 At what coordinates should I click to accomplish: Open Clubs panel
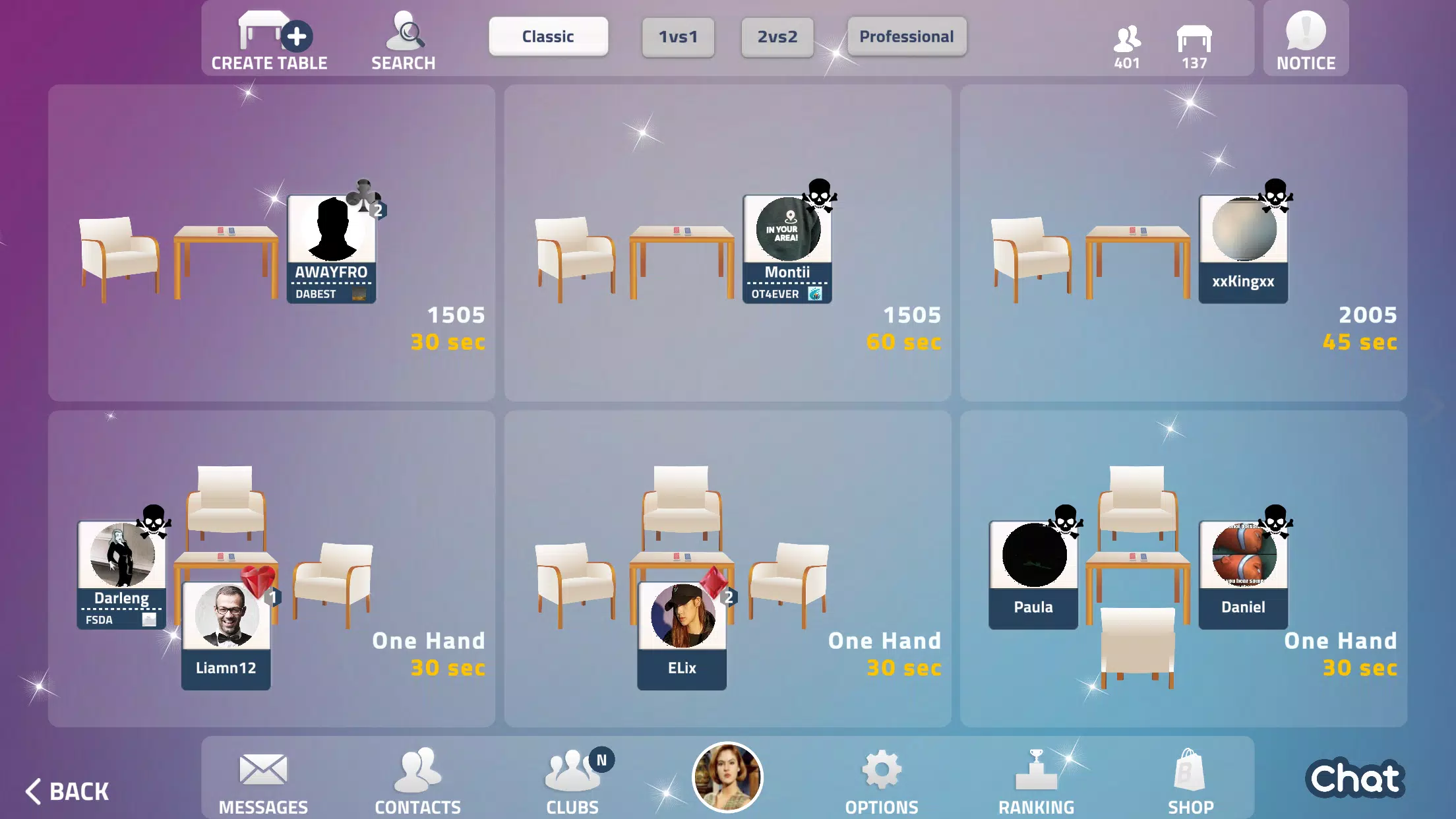coord(571,782)
